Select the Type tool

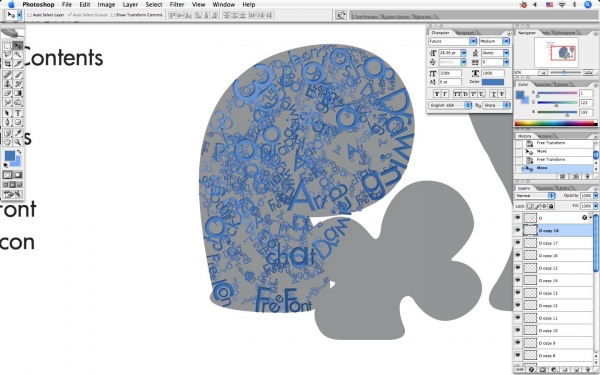click(18, 113)
